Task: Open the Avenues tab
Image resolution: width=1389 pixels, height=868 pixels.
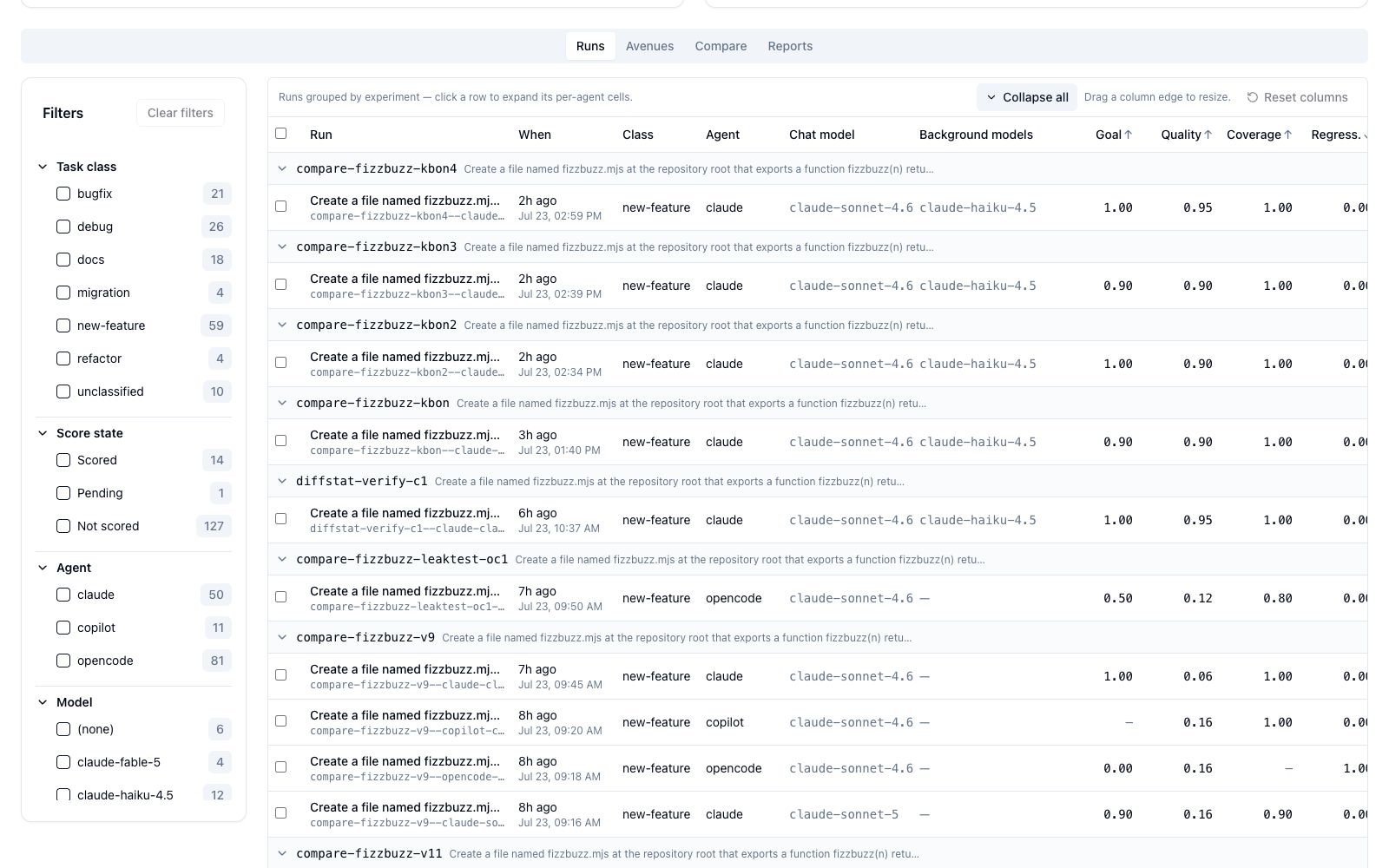Action: [649, 46]
